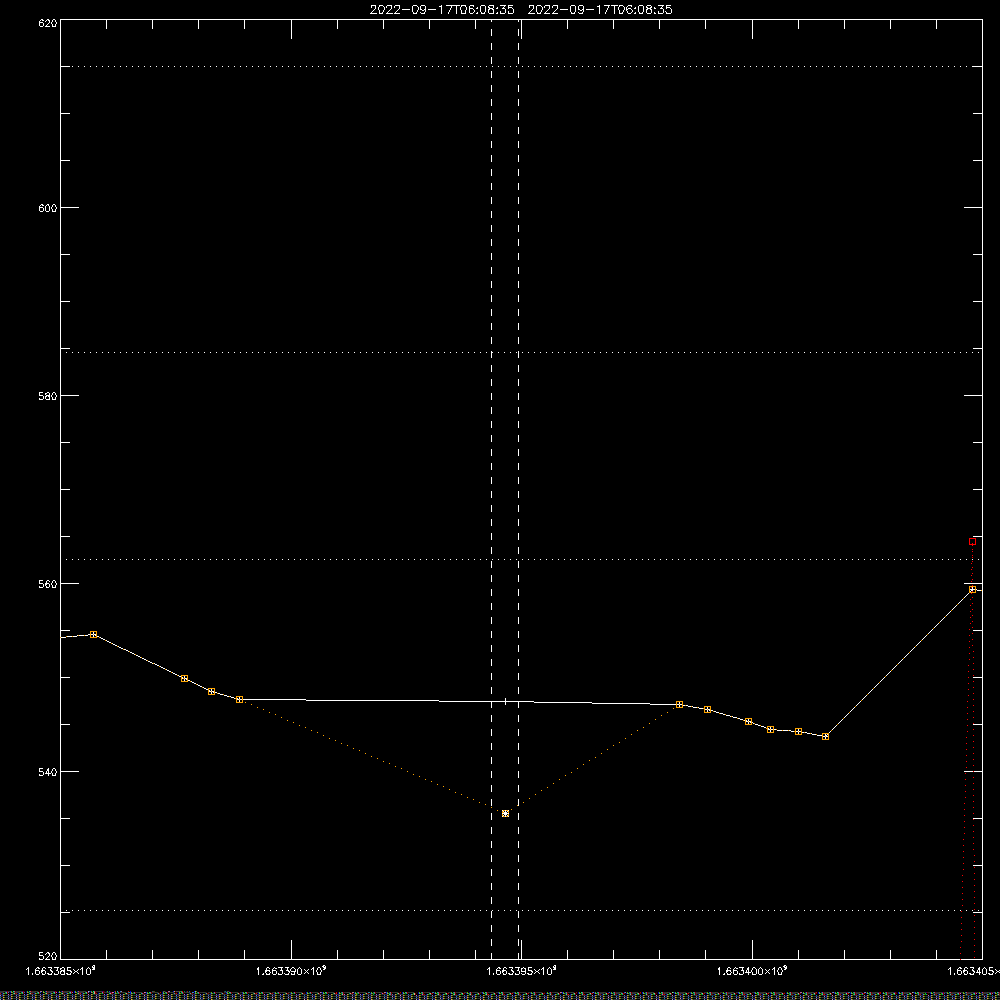Click the y-axis label 600

click(x=49, y=208)
